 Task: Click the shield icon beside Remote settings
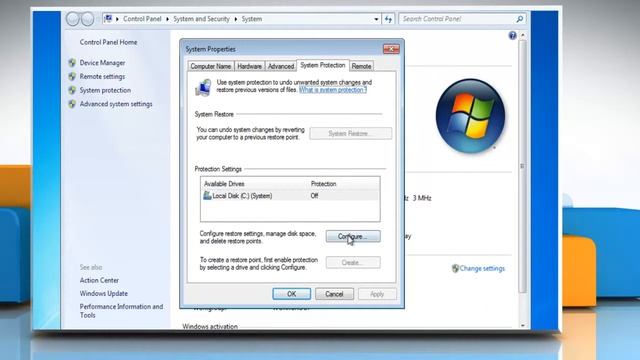pyautogui.click(x=72, y=76)
